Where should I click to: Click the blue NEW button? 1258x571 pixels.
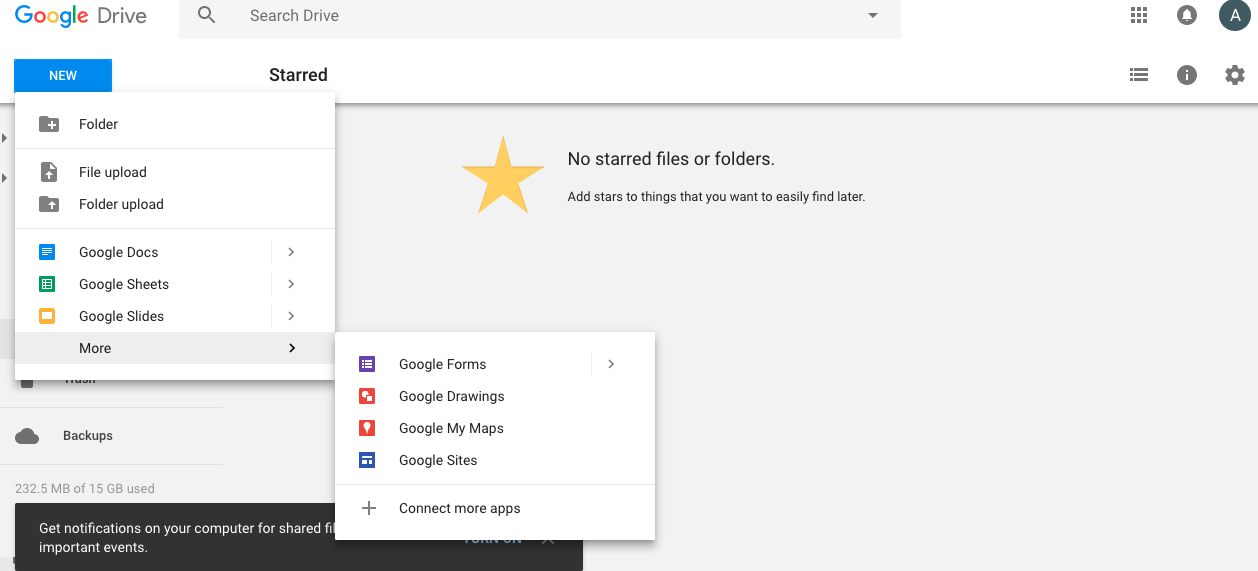click(63, 76)
